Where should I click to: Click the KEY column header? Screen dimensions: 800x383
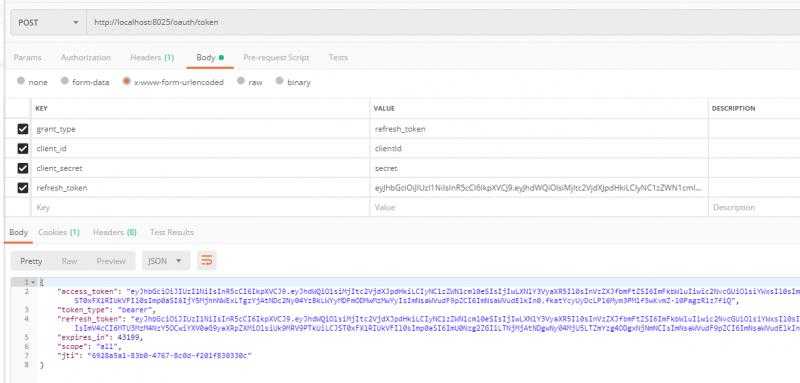coord(40,109)
